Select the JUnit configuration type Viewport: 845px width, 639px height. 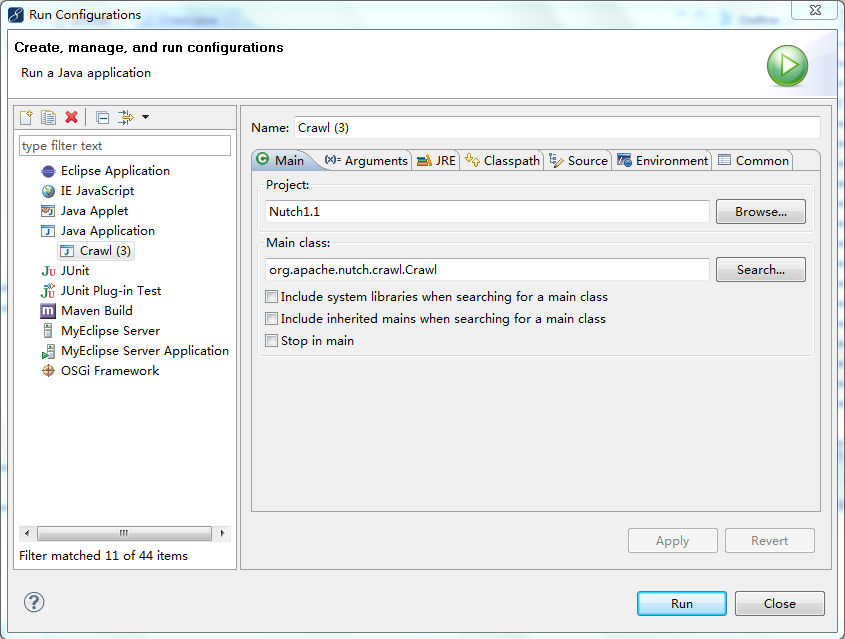[x=74, y=271]
